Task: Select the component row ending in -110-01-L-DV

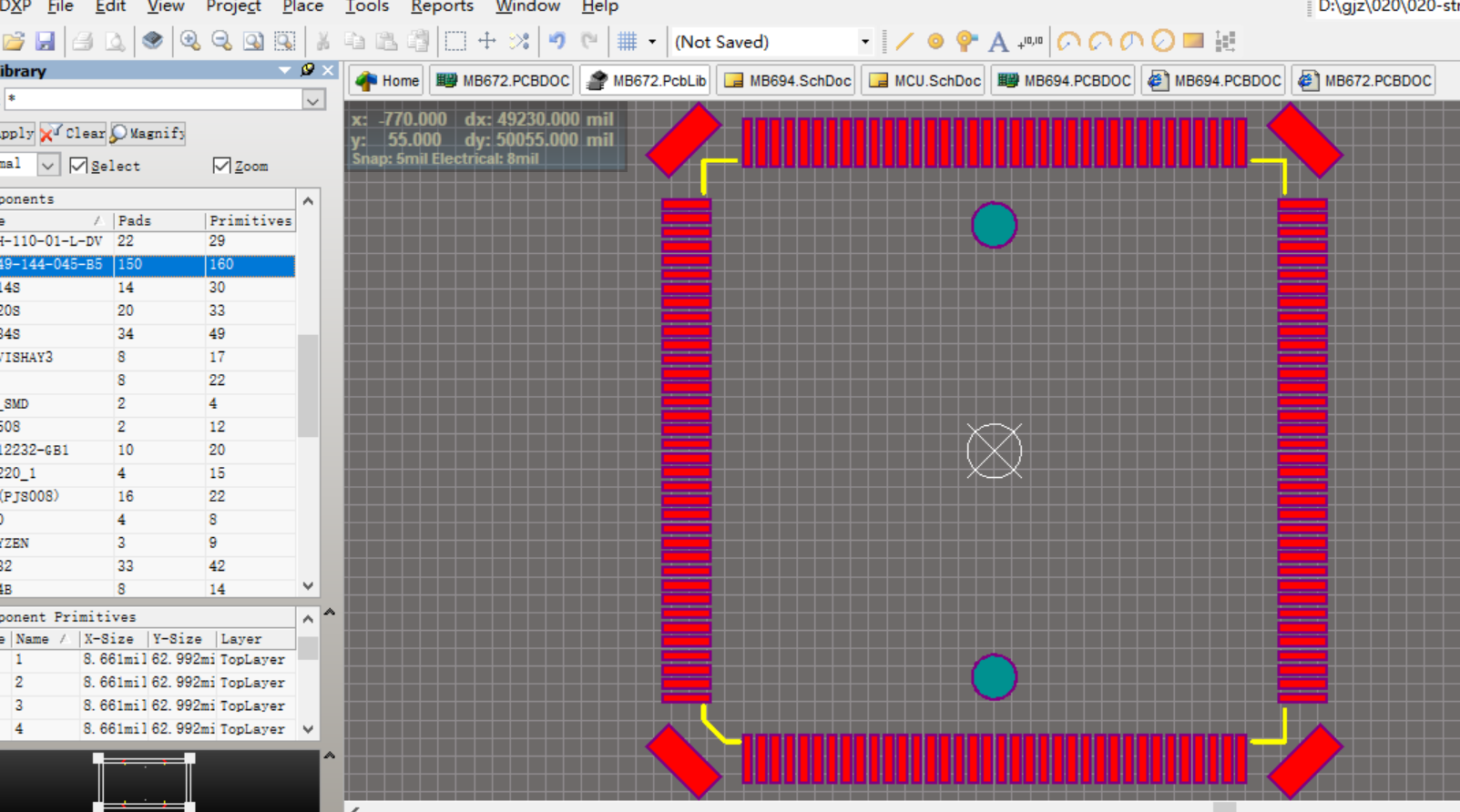Action: pos(148,241)
